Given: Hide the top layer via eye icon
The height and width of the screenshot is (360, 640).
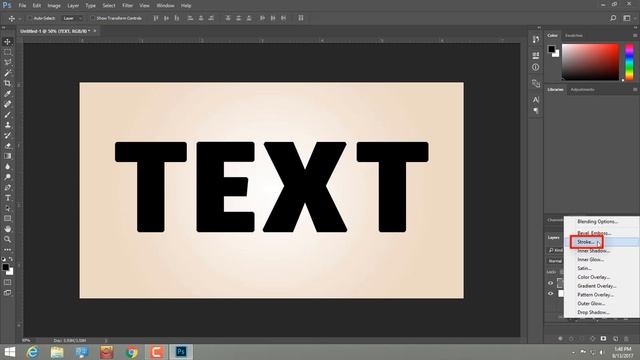Looking at the screenshot, I should click(x=550, y=283).
